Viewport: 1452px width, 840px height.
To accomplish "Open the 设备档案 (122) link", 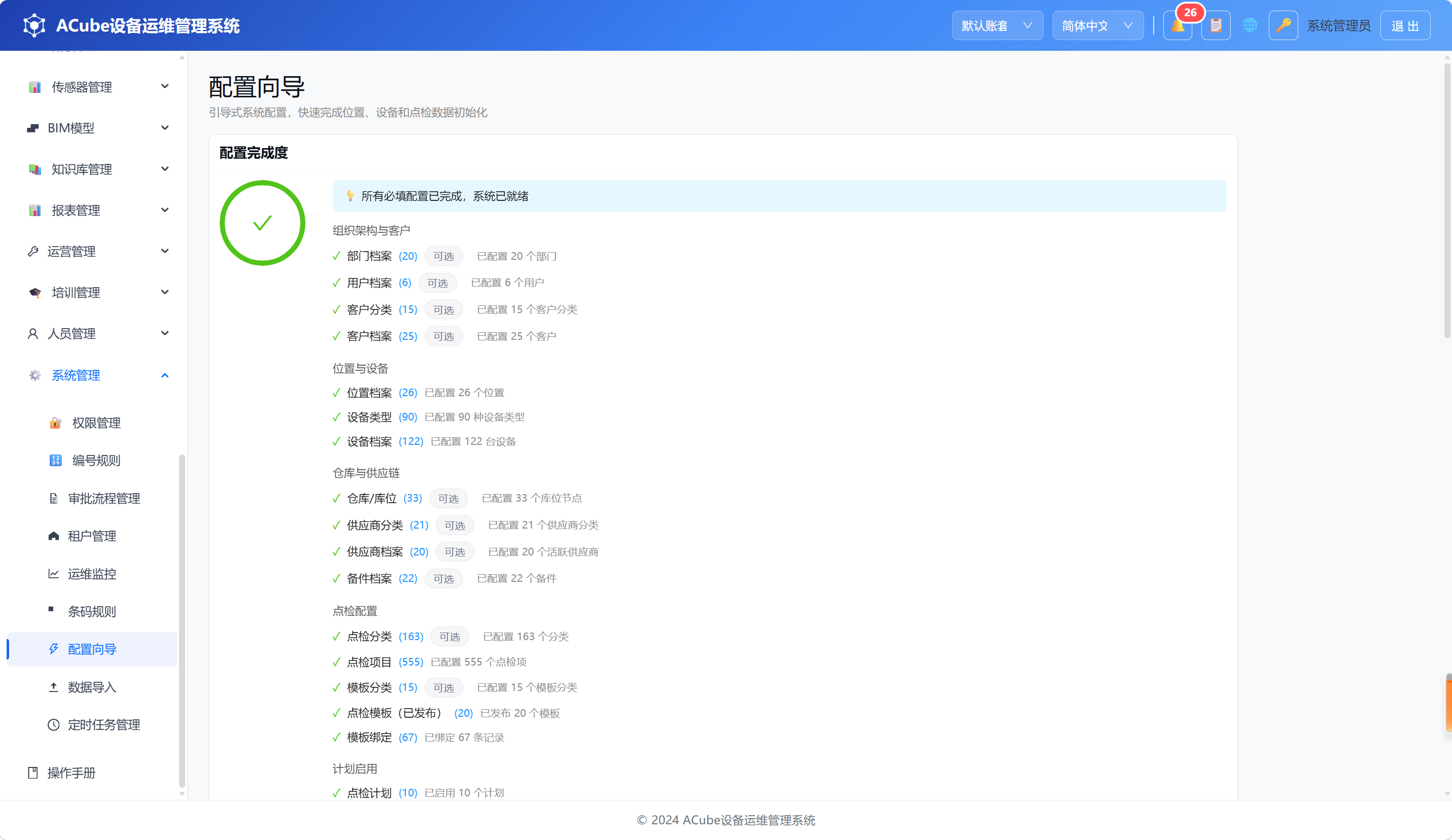I will [385, 441].
